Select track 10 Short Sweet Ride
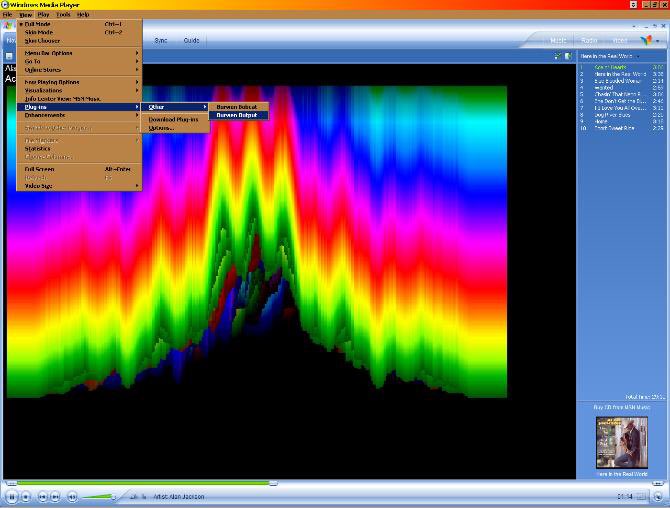 pyautogui.click(x=621, y=128)
